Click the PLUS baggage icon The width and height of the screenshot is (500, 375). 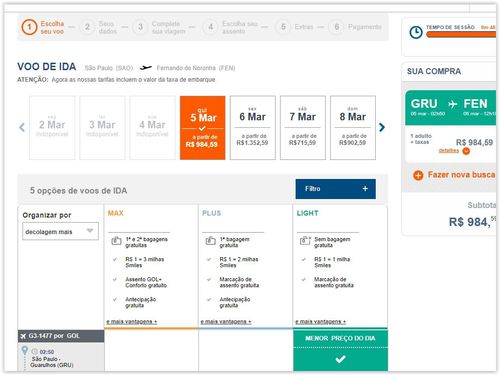(210, 240)
